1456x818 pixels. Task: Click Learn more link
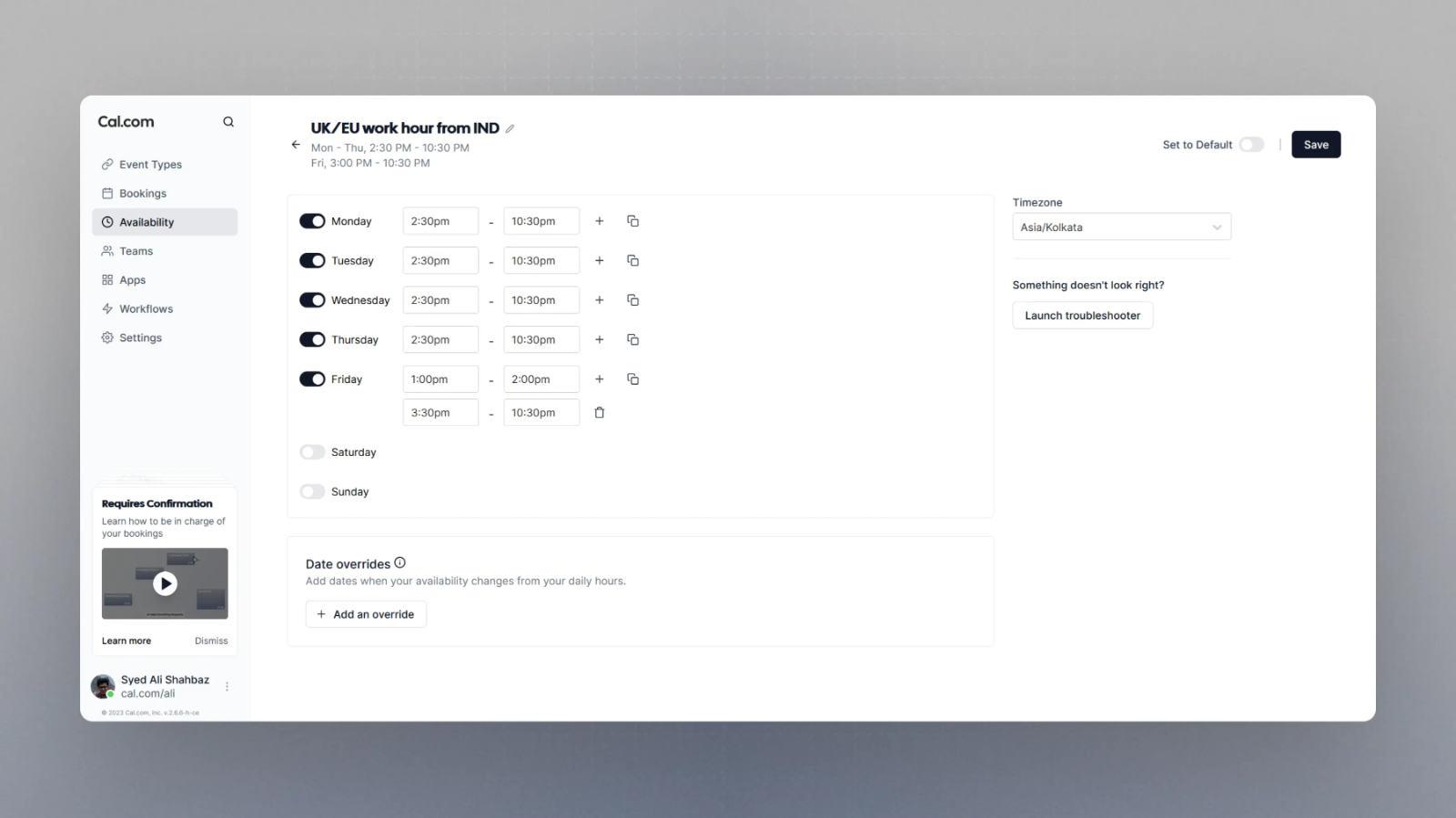[x=126, y=641]
